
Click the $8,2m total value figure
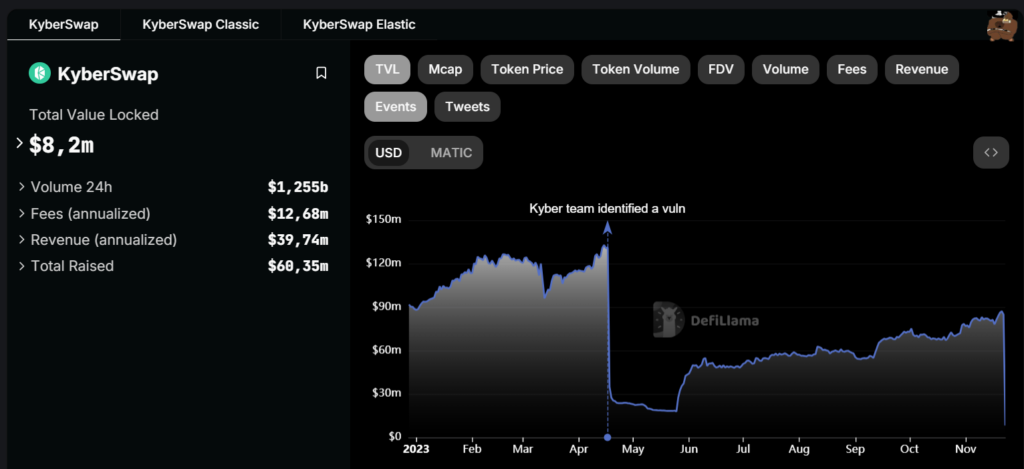tap(61, 145)
